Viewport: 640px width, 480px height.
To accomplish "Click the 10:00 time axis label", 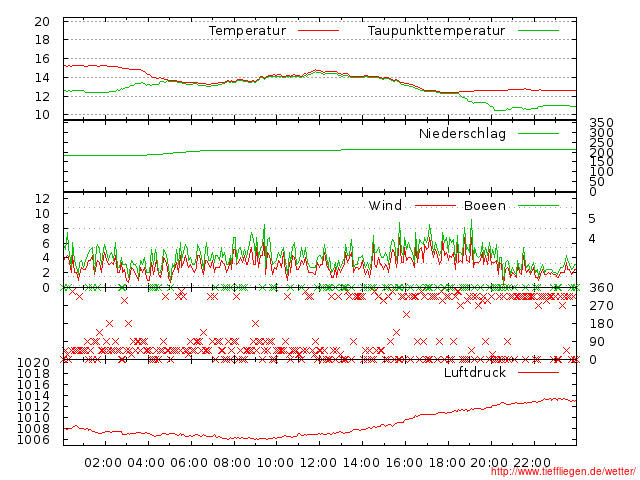I will (x=275, y=463).
